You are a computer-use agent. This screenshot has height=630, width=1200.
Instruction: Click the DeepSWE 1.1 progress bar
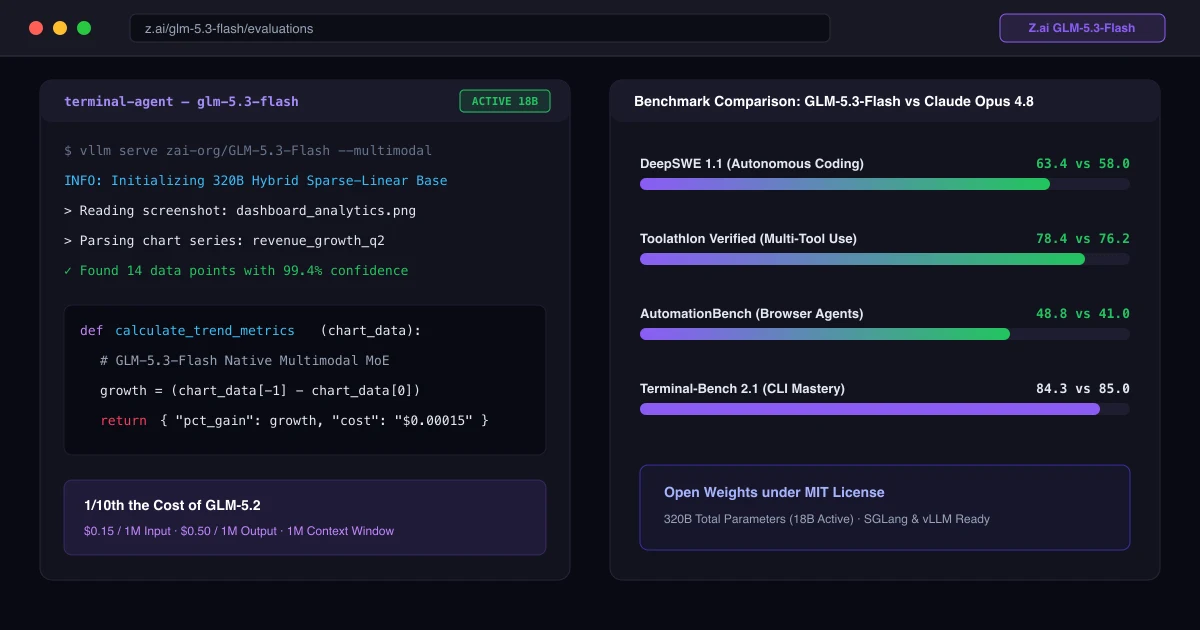885,184
